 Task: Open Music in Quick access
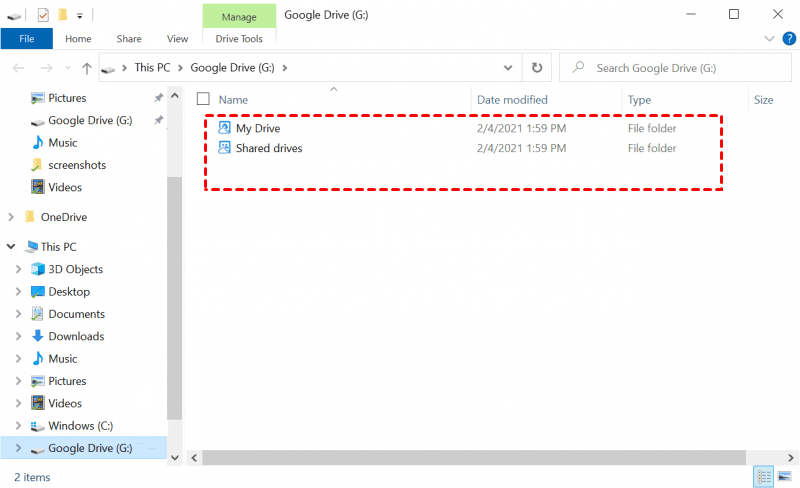coord(62,143)
